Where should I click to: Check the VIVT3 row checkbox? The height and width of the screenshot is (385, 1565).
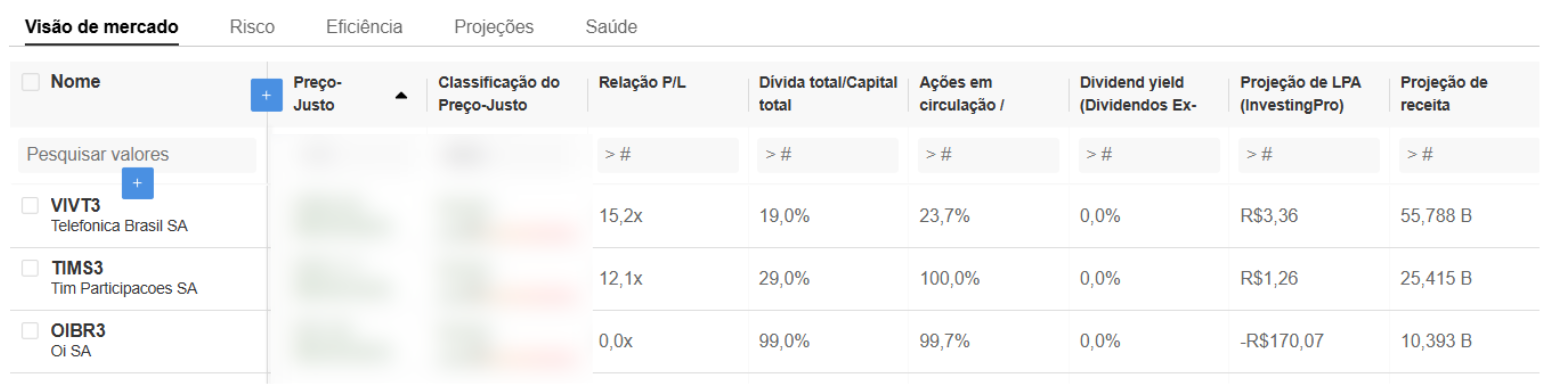tap(31, 205)
